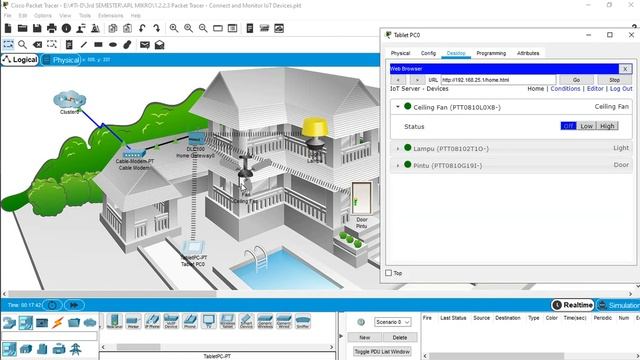Set Ceiling Fan status to Off
The width and height of the screenshot is (640, 360).
[x=568, y=126]
